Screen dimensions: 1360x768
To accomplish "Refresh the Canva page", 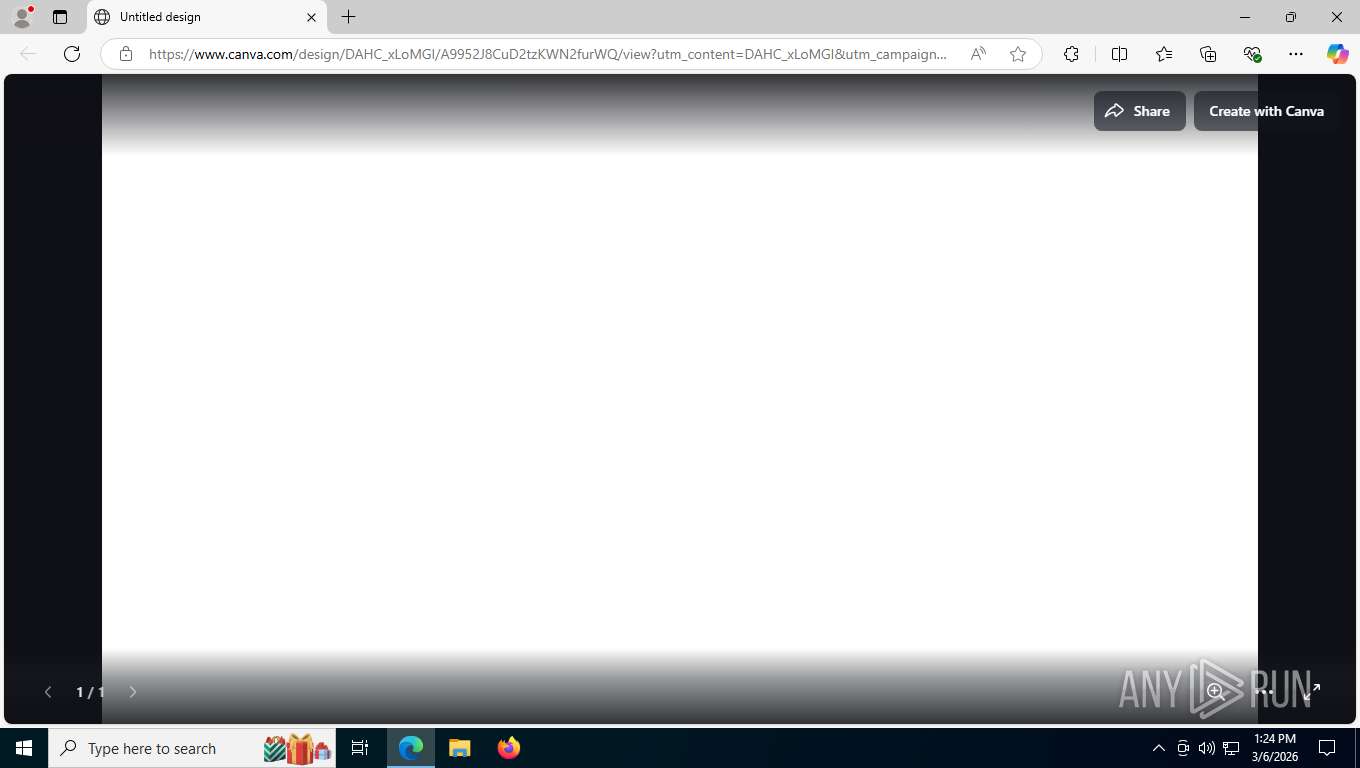I will [72, 54].
